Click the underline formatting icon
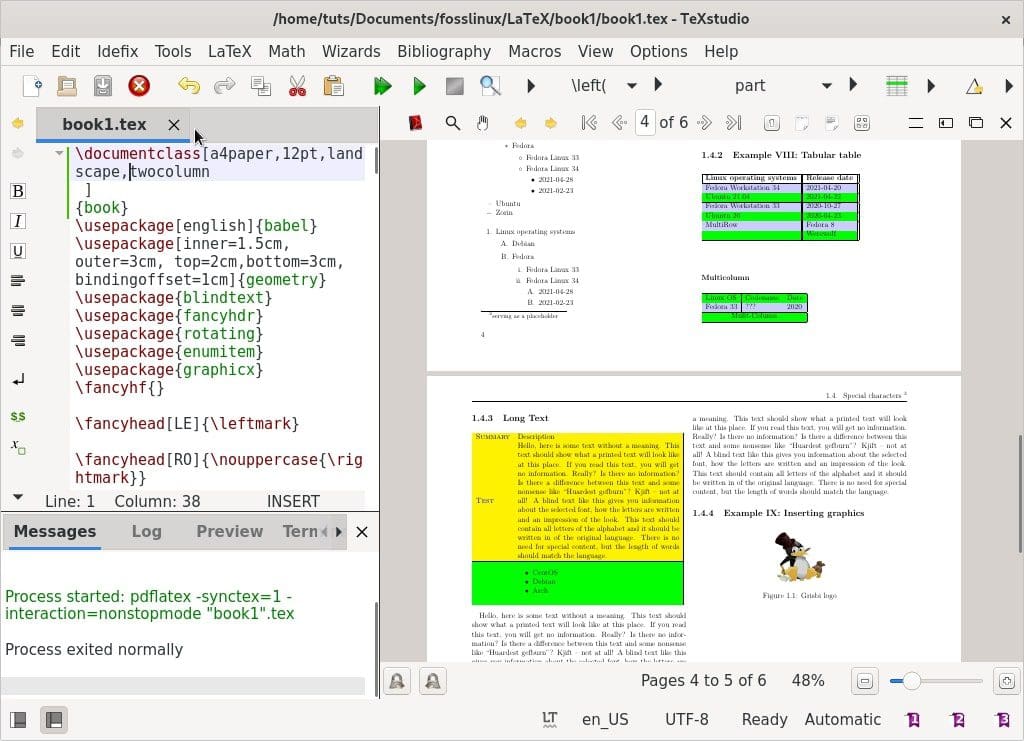Viewport: 1024px width, 741px height. (x=17, y=250)
